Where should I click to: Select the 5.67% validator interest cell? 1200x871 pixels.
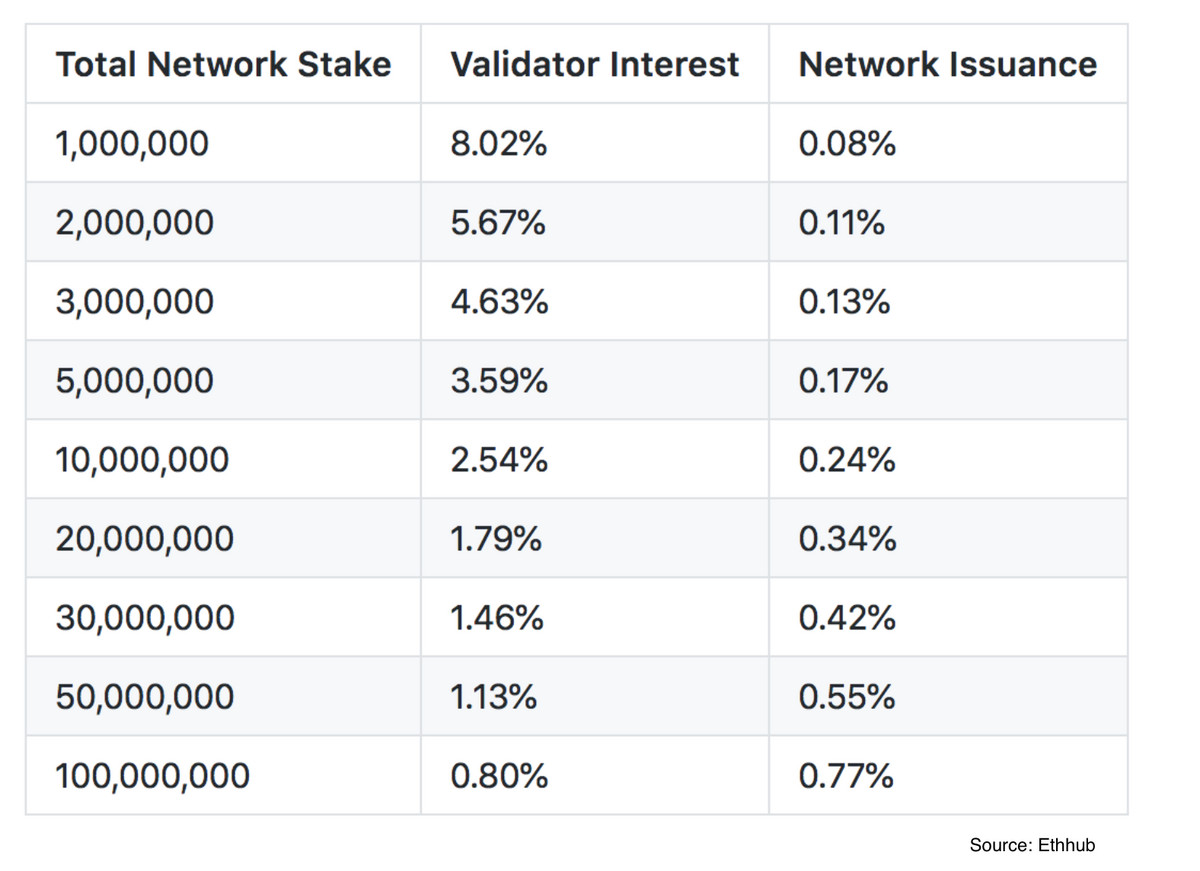point(498,223)
